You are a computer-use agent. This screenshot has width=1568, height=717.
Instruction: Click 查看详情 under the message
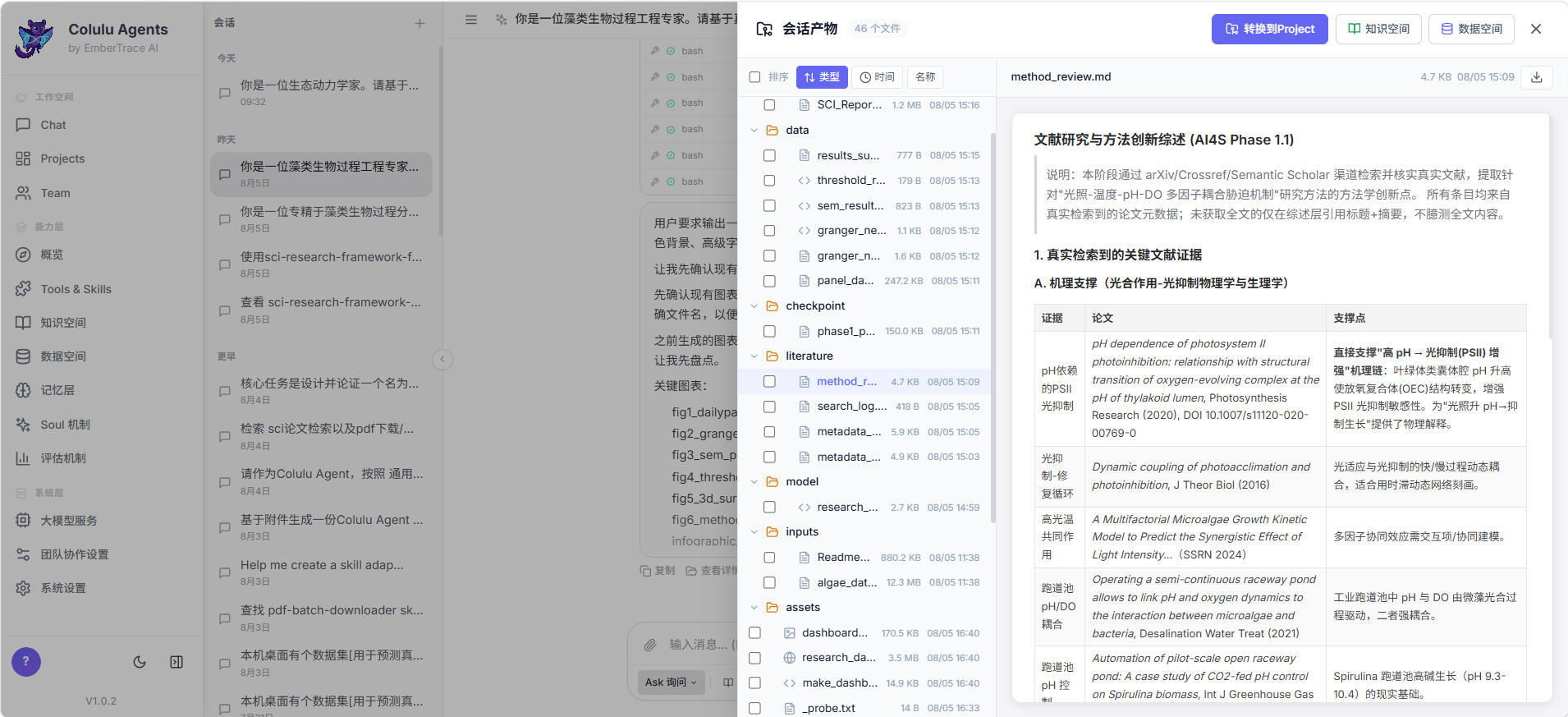(711, 570)
